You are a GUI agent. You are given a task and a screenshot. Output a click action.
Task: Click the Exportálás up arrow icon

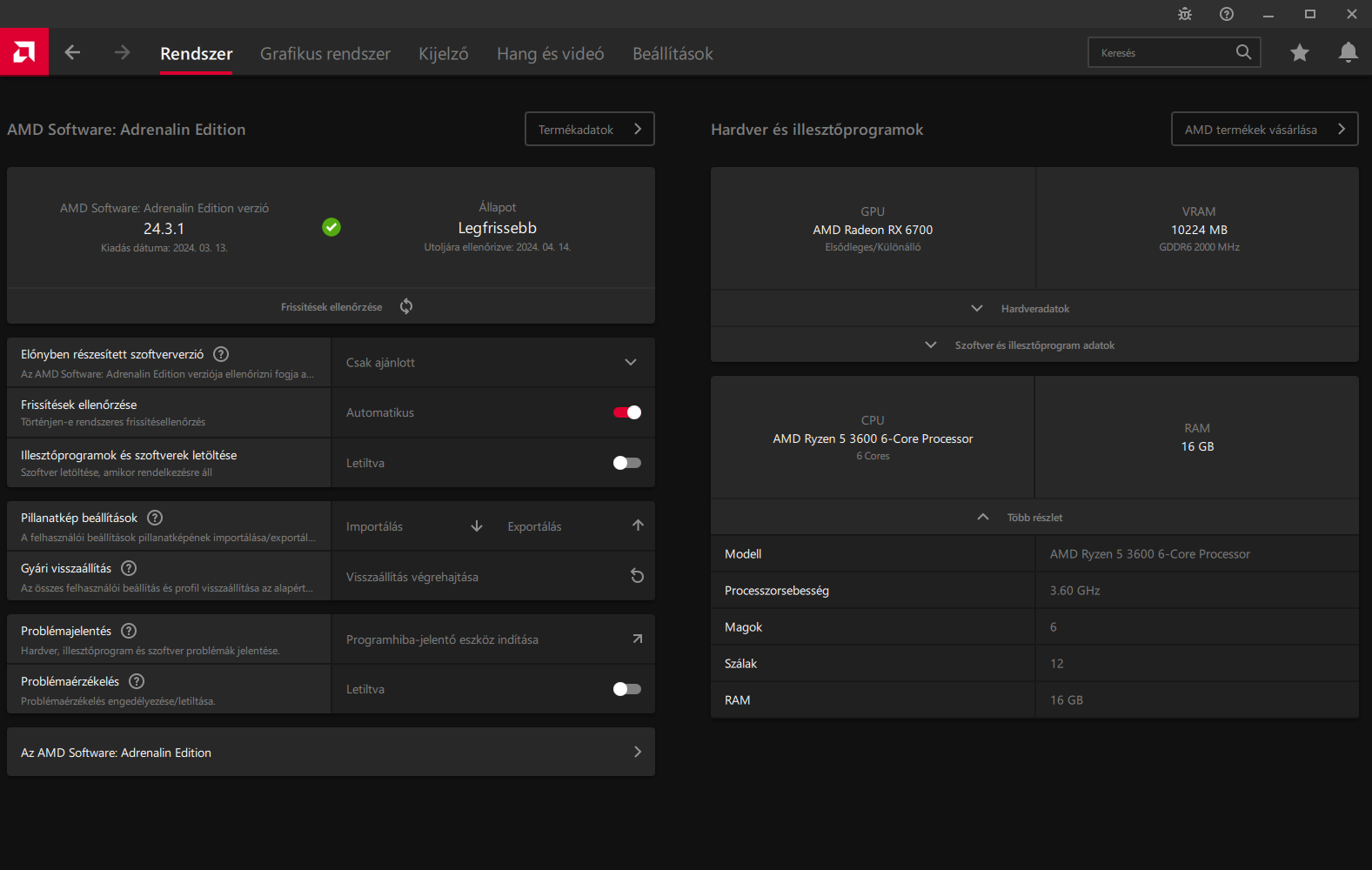point(638,525)
